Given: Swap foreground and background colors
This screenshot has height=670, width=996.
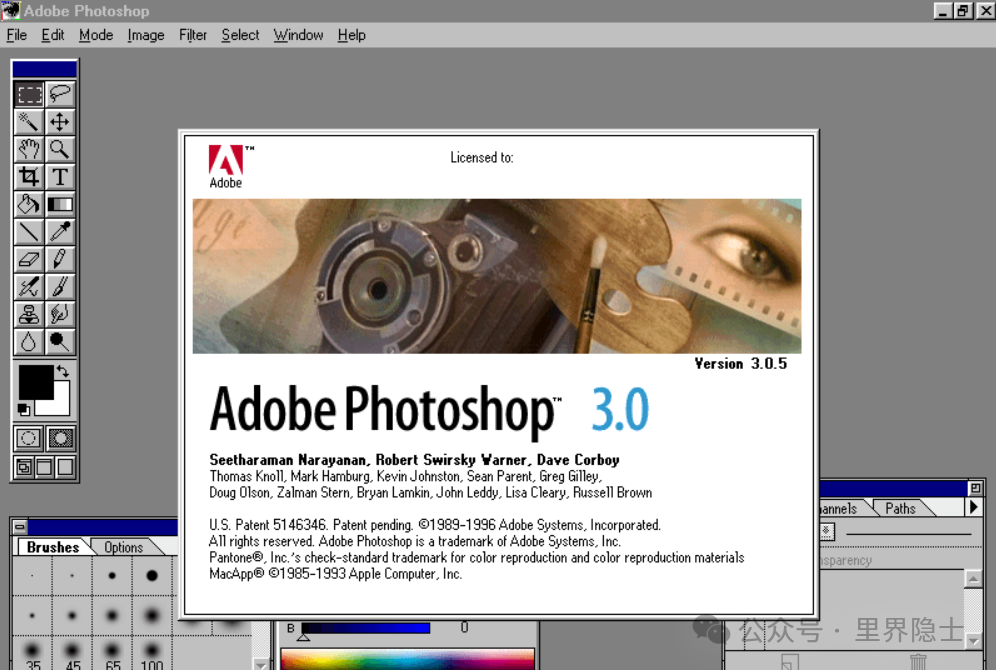Looking at the screenshot, I should tap(65, 371).
